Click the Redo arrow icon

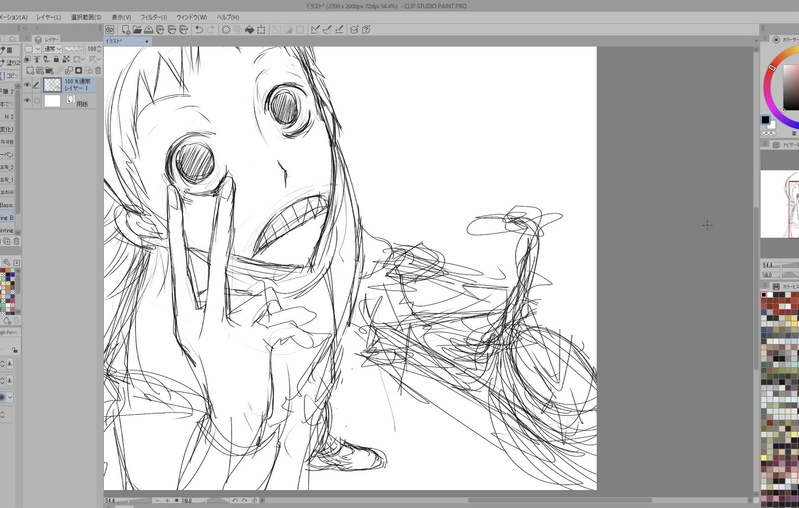tap(210, 30)
